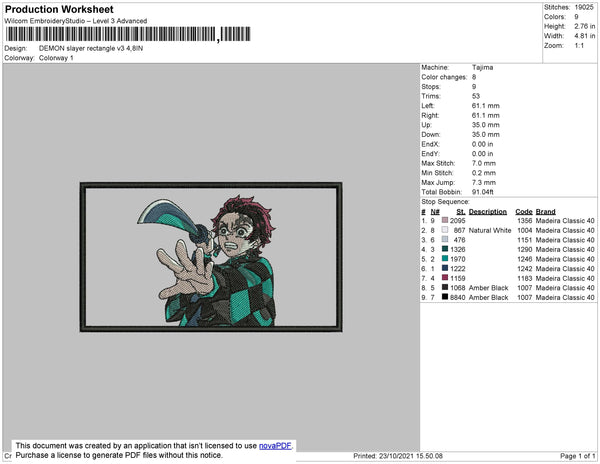This screenshot has width=600, height=464.
Task: Click the 'Up:' label
Action: pos(426,125)
